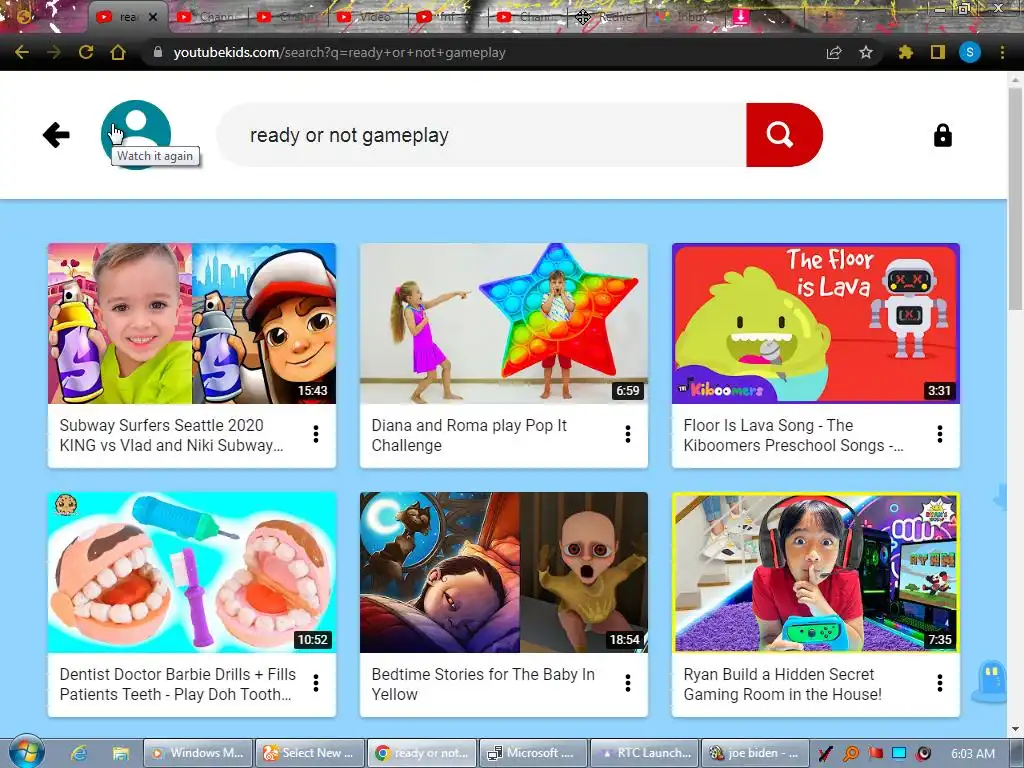The width and height of the screenshot is (1024, 768).
Task: Switch to 'joe biden - ...' taskbar window
Action: 756,753
